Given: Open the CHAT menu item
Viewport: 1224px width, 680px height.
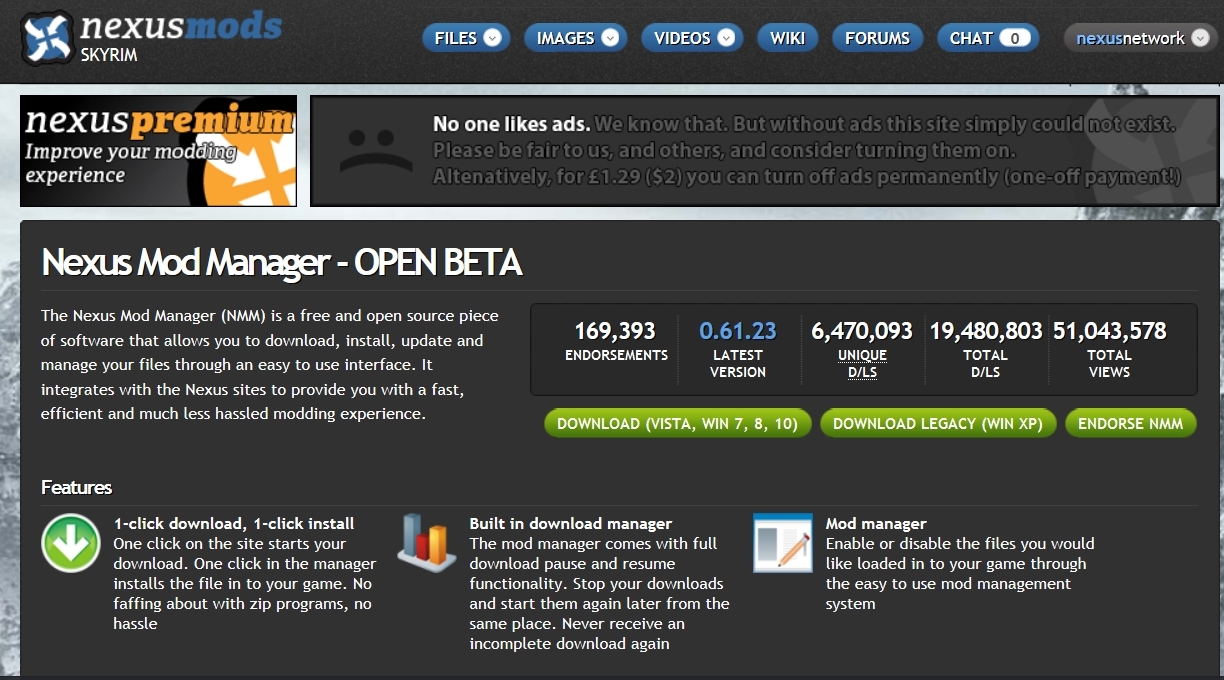Looking at the screenshot, I should [x=987, y=38].
